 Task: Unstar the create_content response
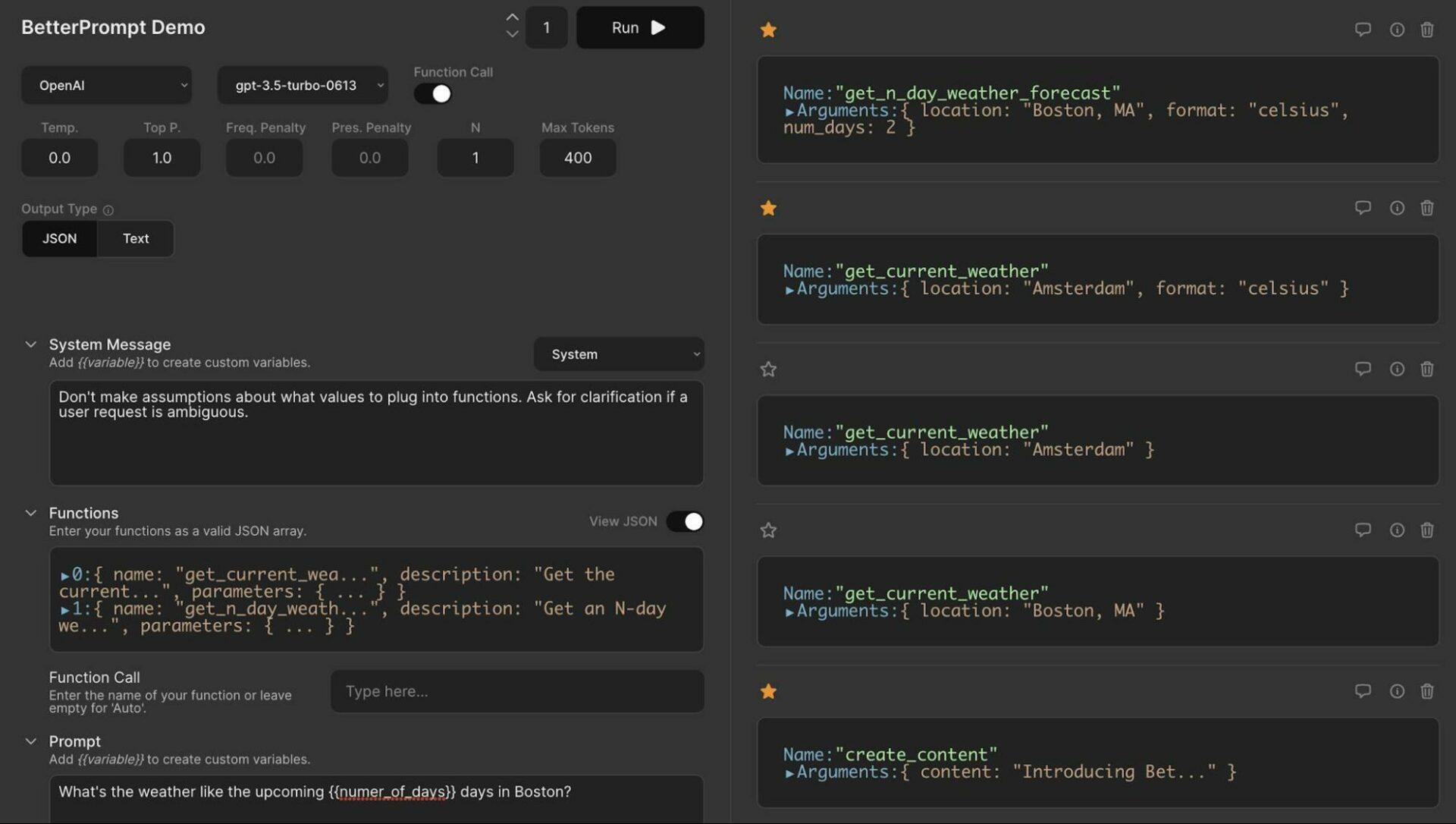click(768, 691)
